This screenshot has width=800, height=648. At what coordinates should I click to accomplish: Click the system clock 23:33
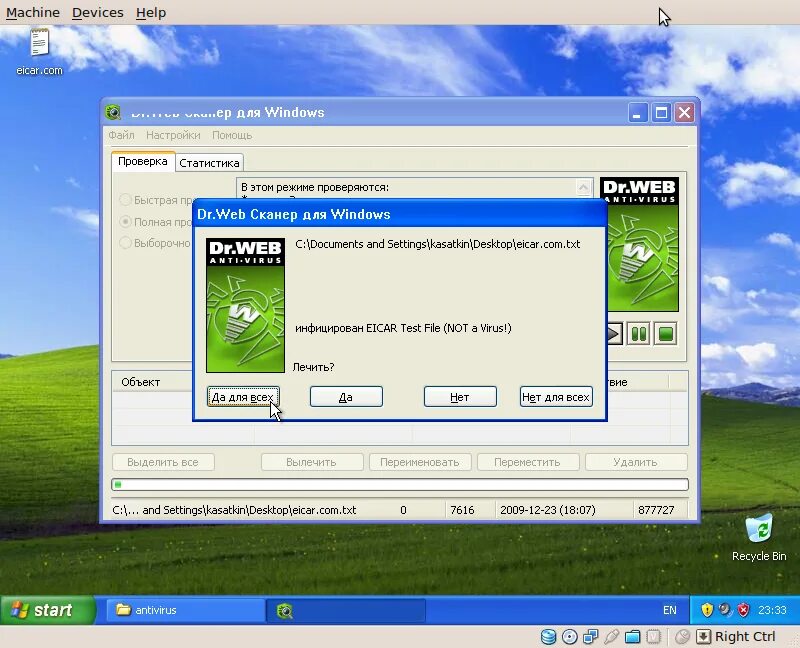(772, 610)
